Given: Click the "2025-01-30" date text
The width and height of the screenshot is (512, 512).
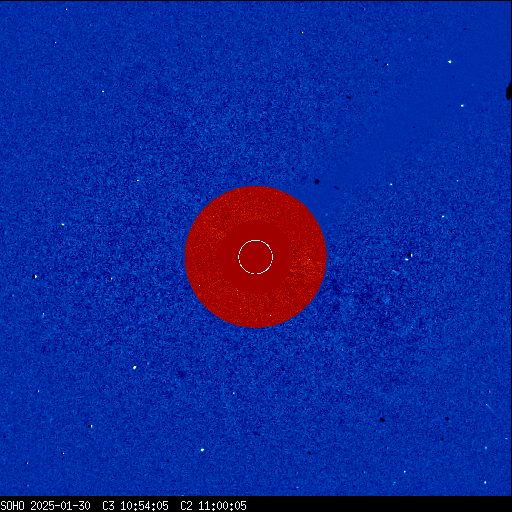Looking at the screenshot, I should pyautogui.click(x=60, y=506).
